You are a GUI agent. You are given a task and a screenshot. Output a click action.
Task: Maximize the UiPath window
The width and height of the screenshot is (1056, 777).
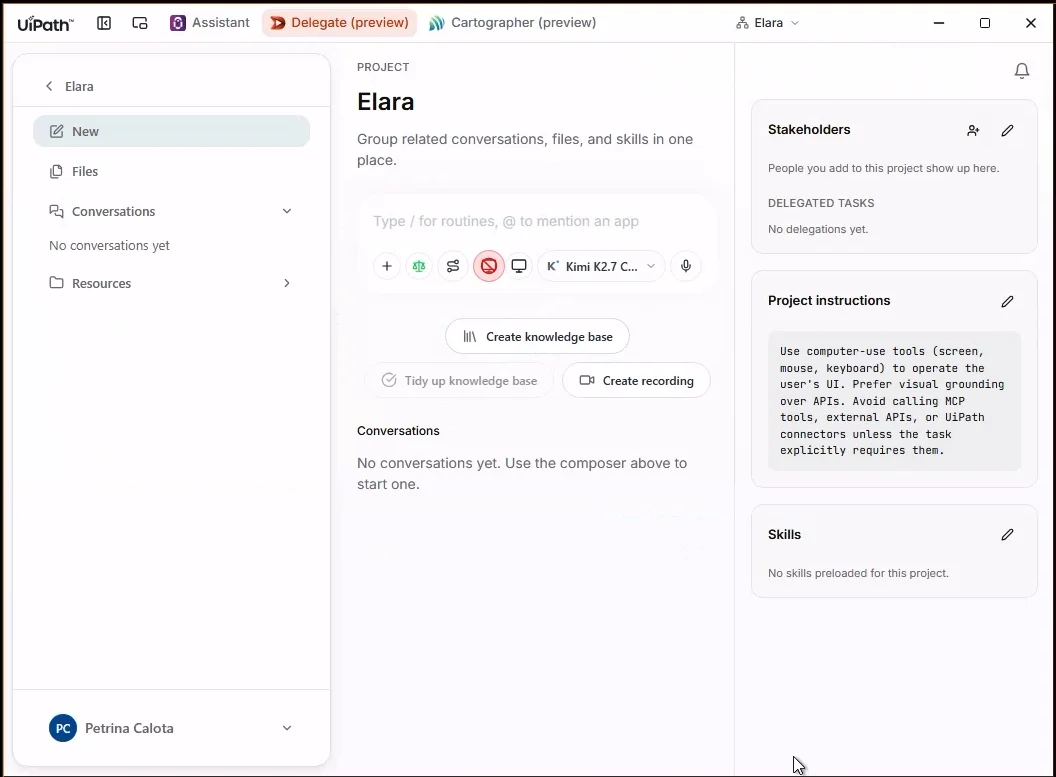tap(985, 23)
